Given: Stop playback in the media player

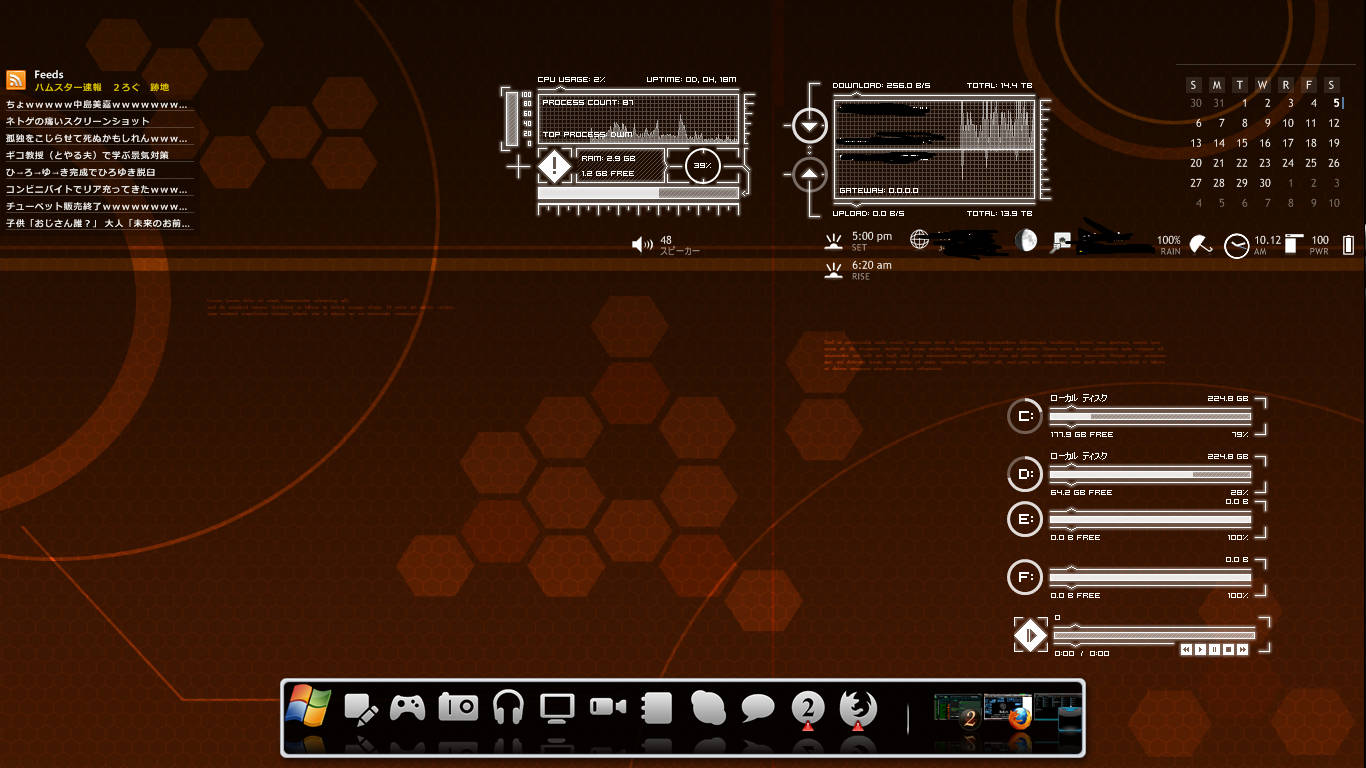Looking at the screenshot, I should point(1228,650).
